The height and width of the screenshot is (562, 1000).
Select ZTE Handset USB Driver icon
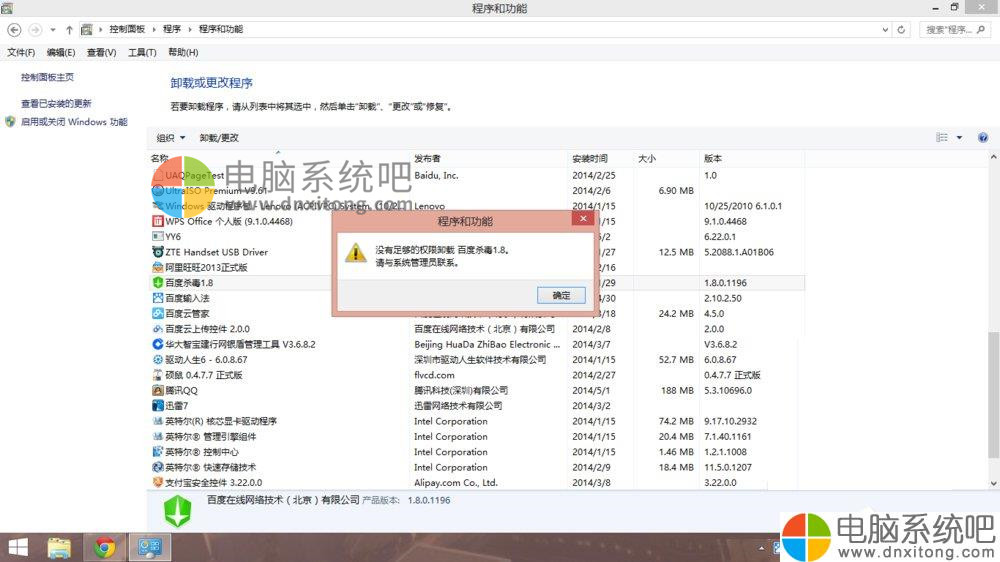coord(158,252)
